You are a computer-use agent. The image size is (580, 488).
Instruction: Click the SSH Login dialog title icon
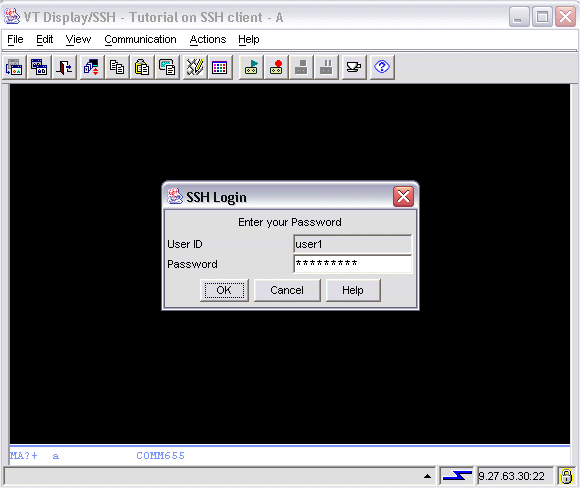click(x=175, y=196)
